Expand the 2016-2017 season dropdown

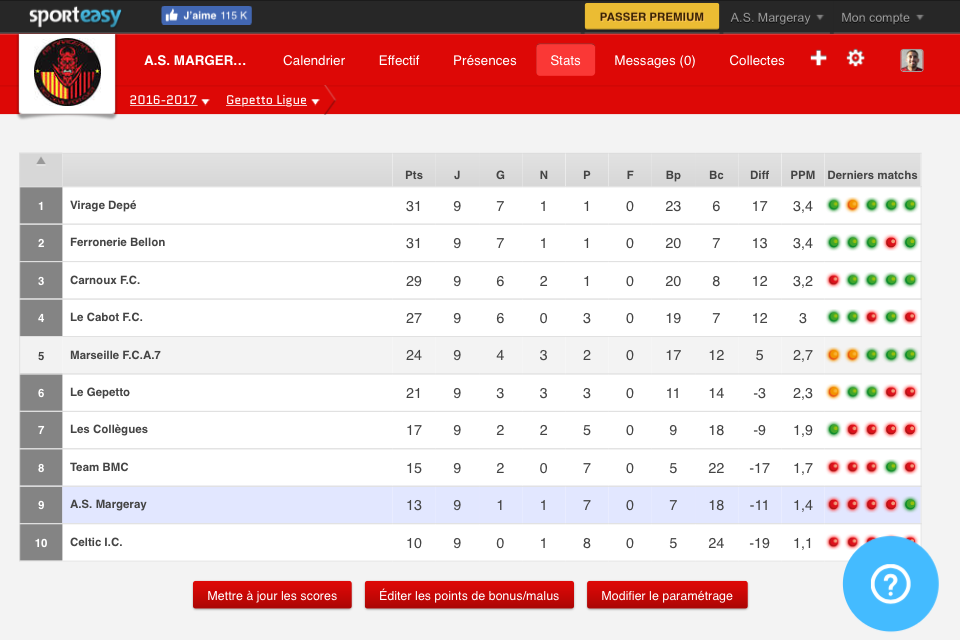[x=169, y=100]
